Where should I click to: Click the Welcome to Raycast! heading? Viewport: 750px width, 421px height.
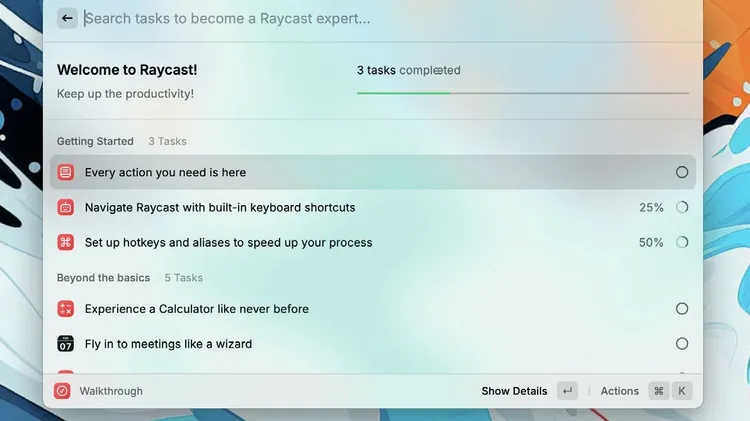click(127, 70)
